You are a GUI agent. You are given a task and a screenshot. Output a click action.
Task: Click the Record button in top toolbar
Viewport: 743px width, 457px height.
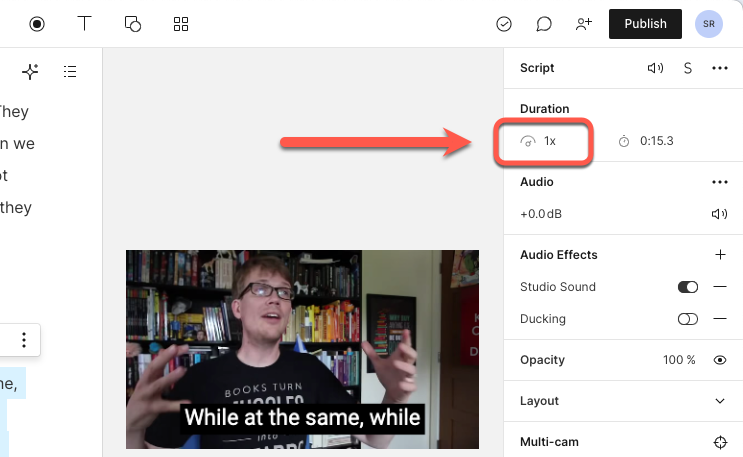coord(37,24)
